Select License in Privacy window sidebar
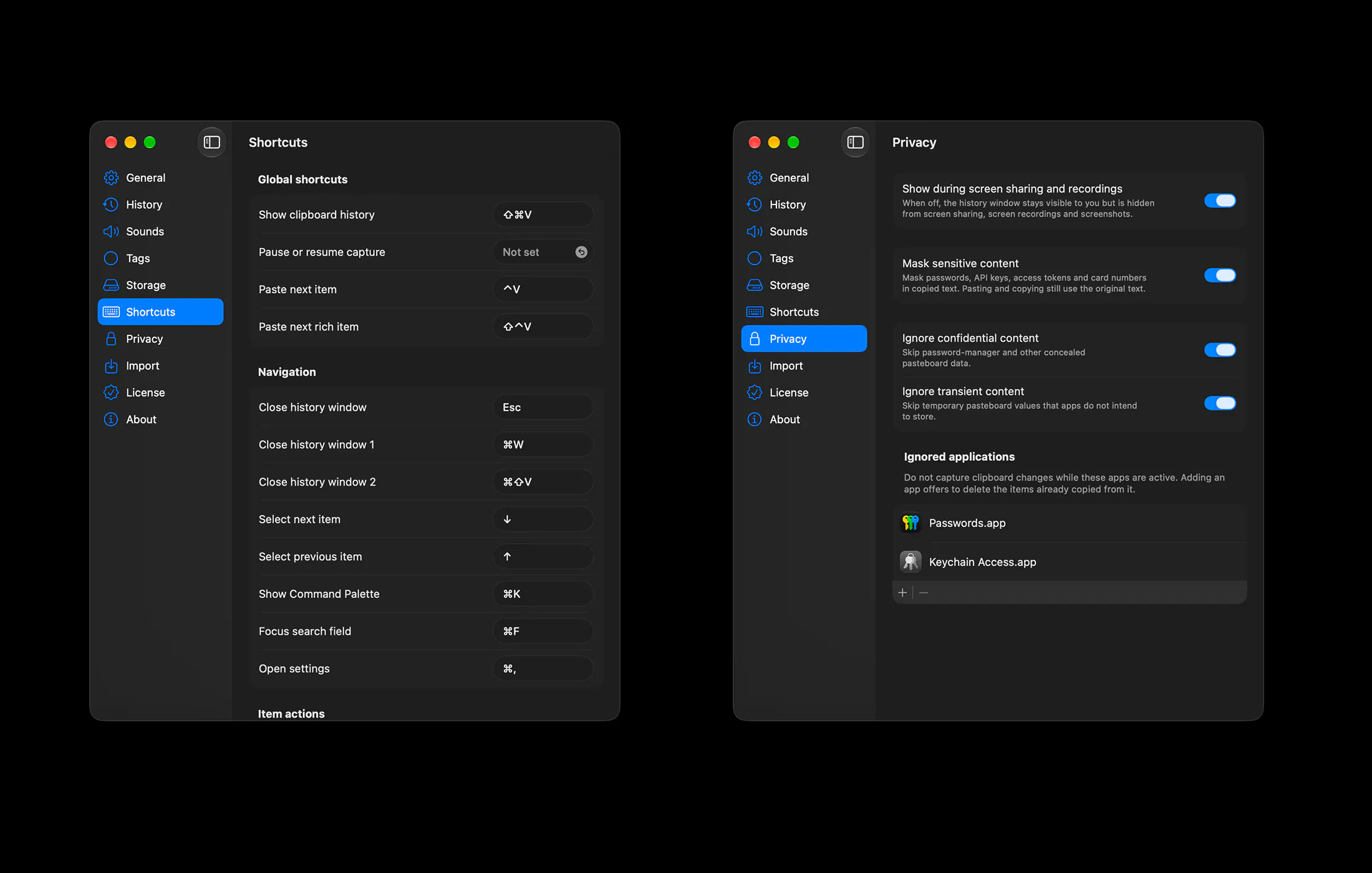The image size is (1372, 873). pos(804,392)
